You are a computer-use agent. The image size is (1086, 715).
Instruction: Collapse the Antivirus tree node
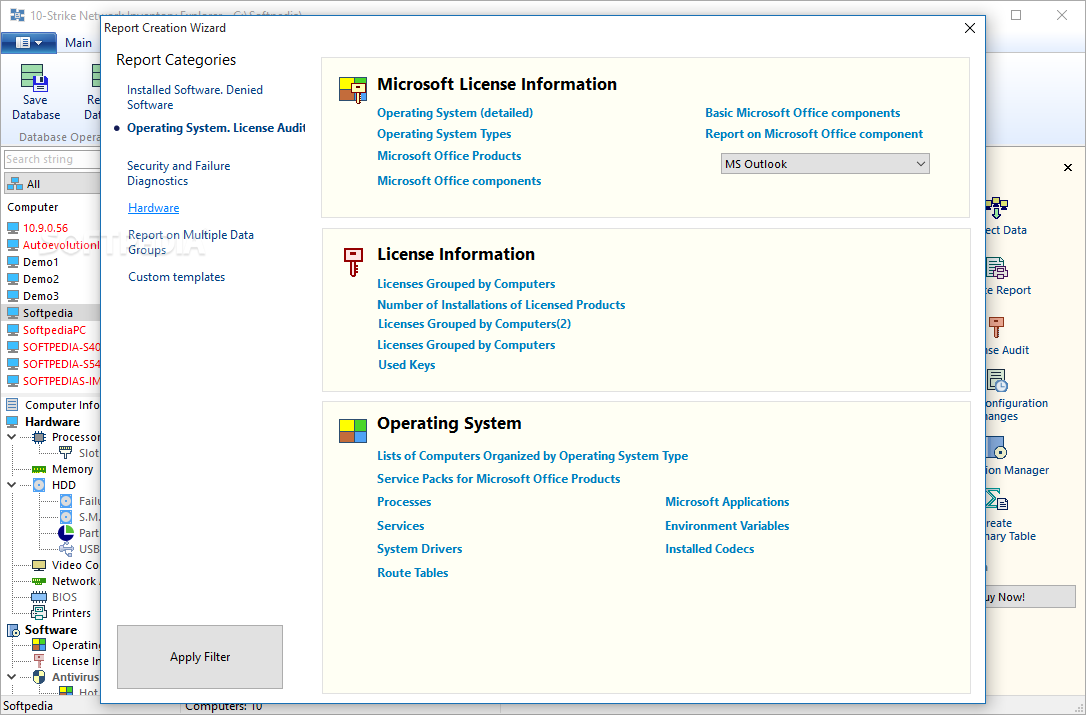(12, 677)
